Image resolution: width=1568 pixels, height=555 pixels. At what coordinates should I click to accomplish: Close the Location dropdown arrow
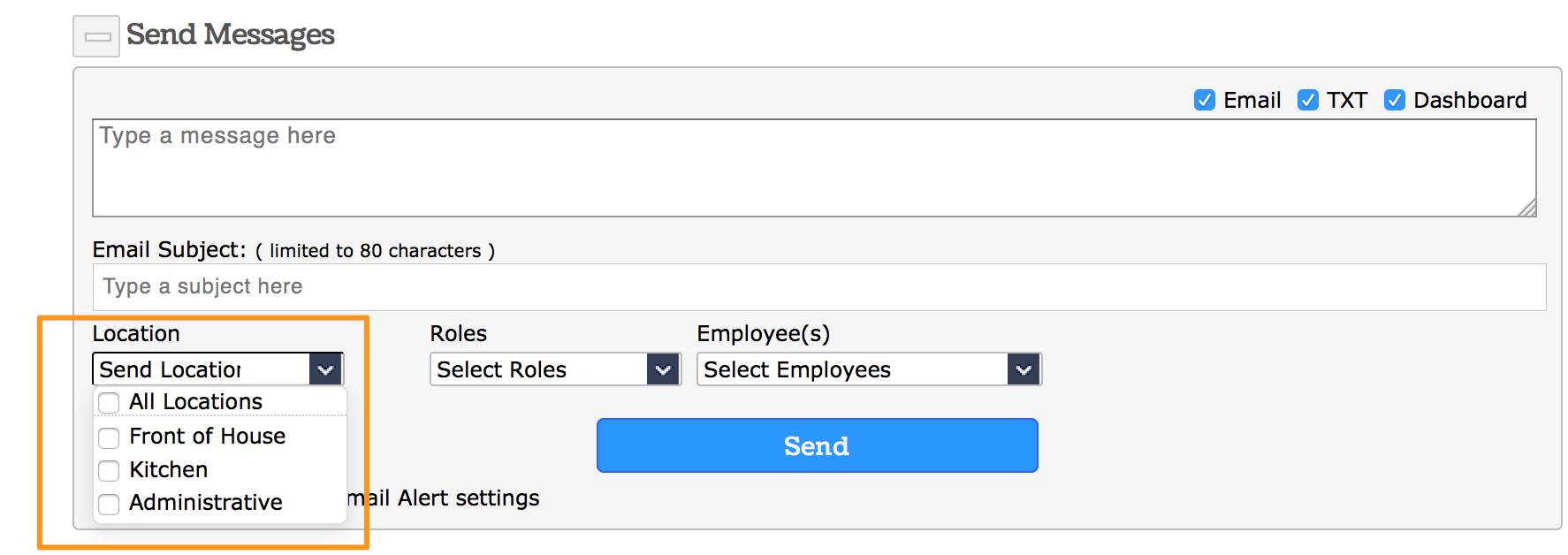point(325,369)
